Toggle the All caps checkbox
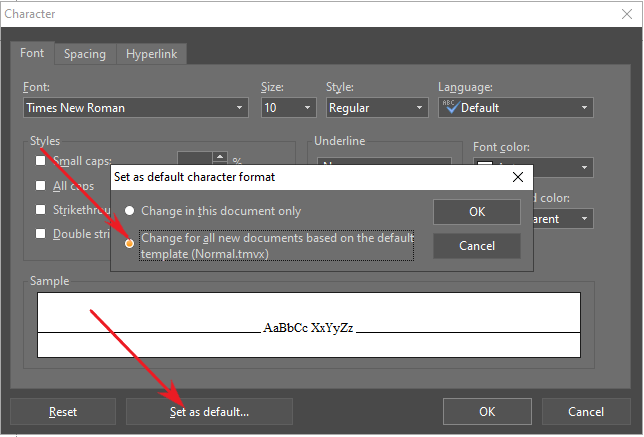Screen dimensions: 644x437 click(x=41, y=185)
